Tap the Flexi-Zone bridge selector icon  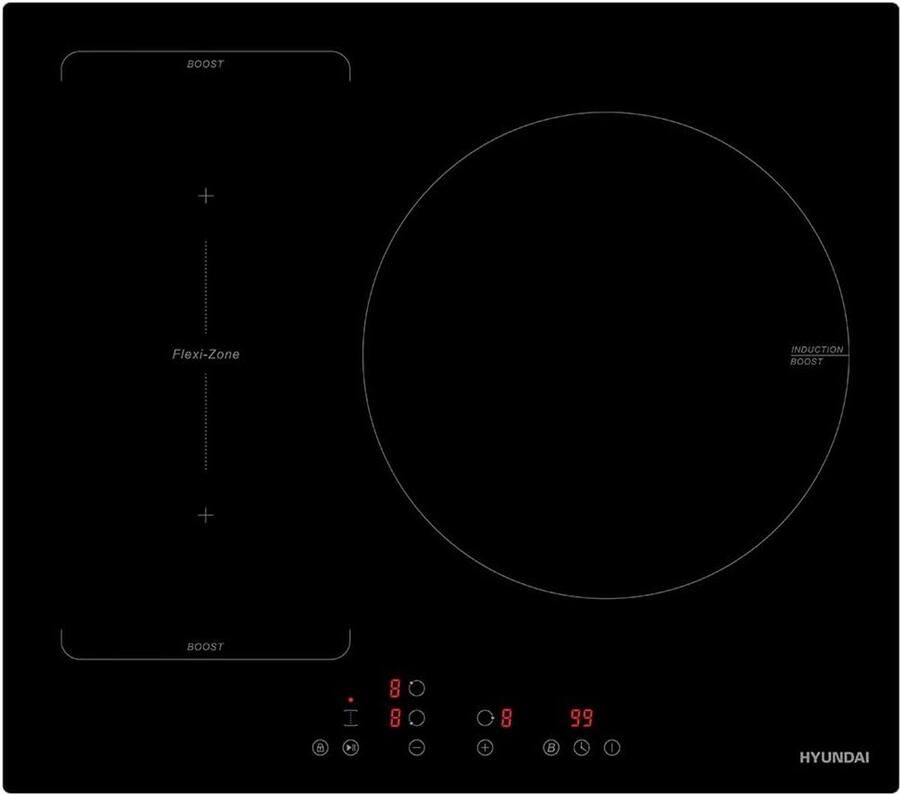pyautogui.click(x=351, y=718)
